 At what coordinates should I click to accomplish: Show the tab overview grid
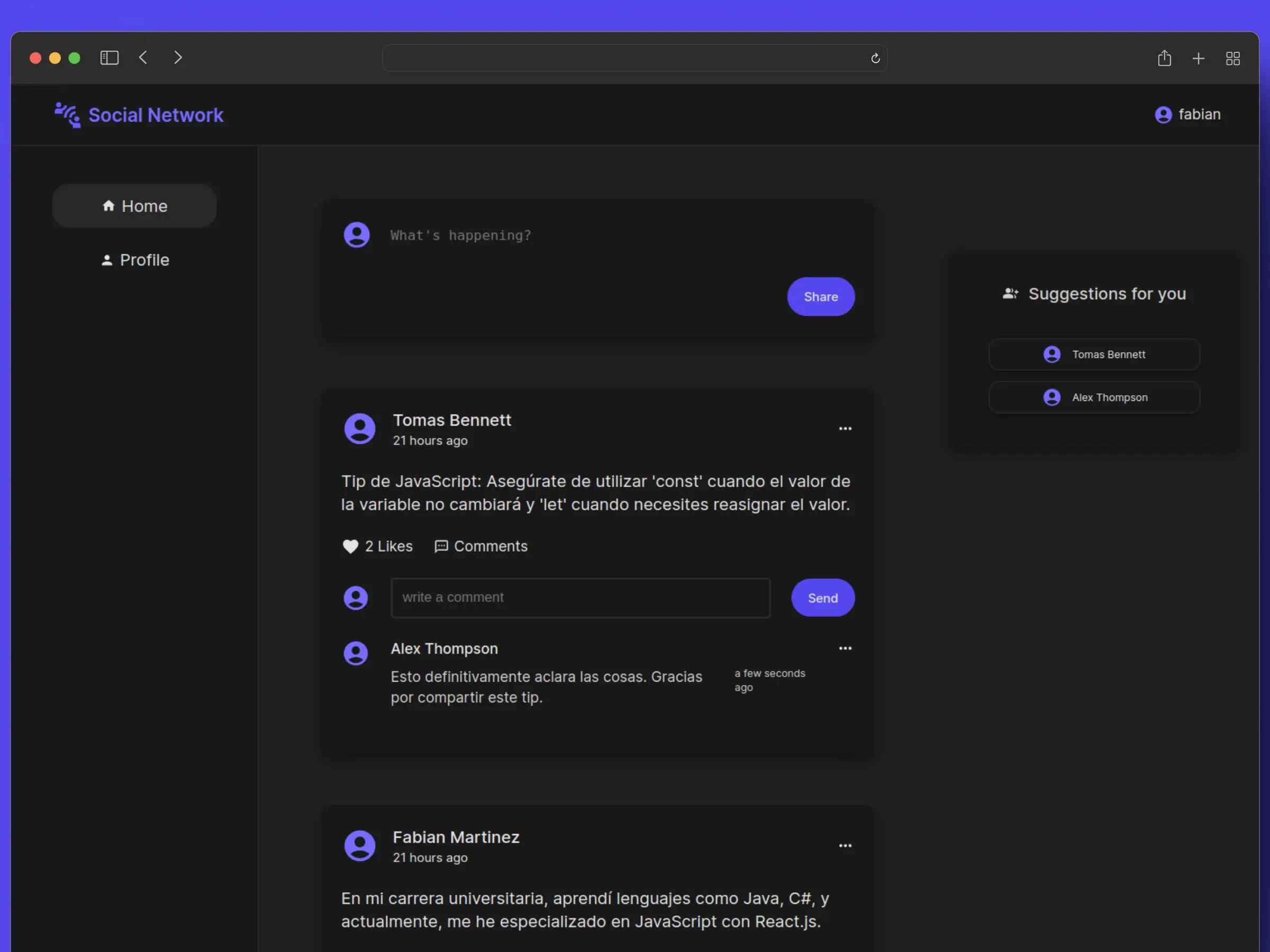(x=1232, y=59)
